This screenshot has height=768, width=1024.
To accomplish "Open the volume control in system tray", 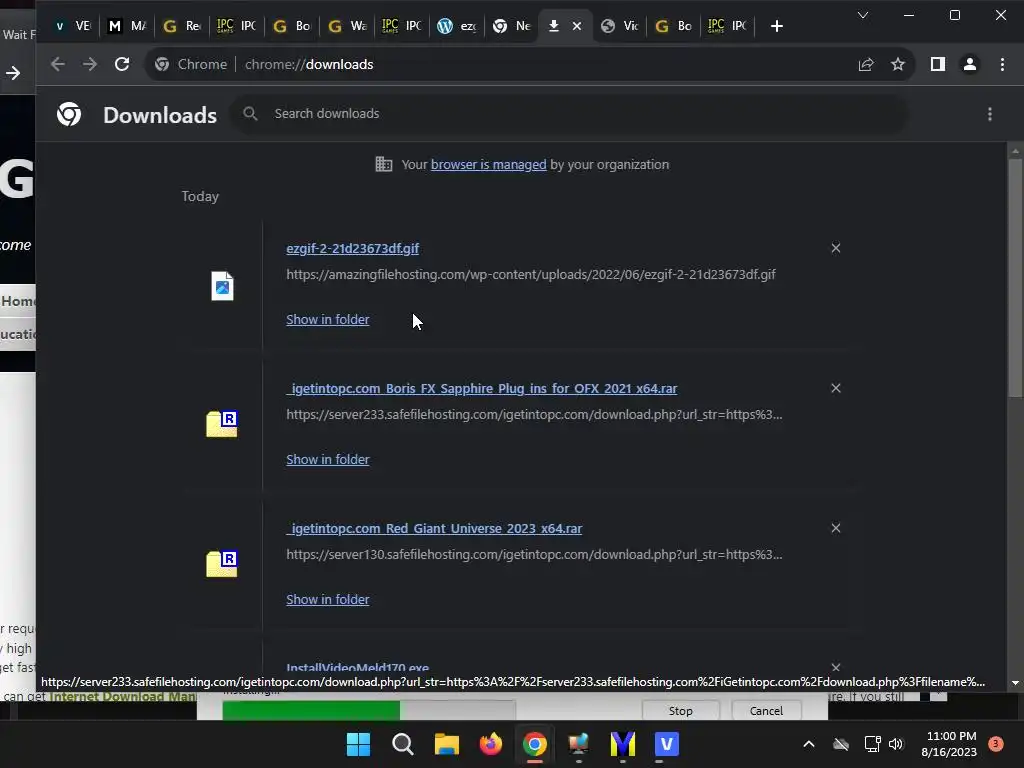I will [x=896, y=744].
